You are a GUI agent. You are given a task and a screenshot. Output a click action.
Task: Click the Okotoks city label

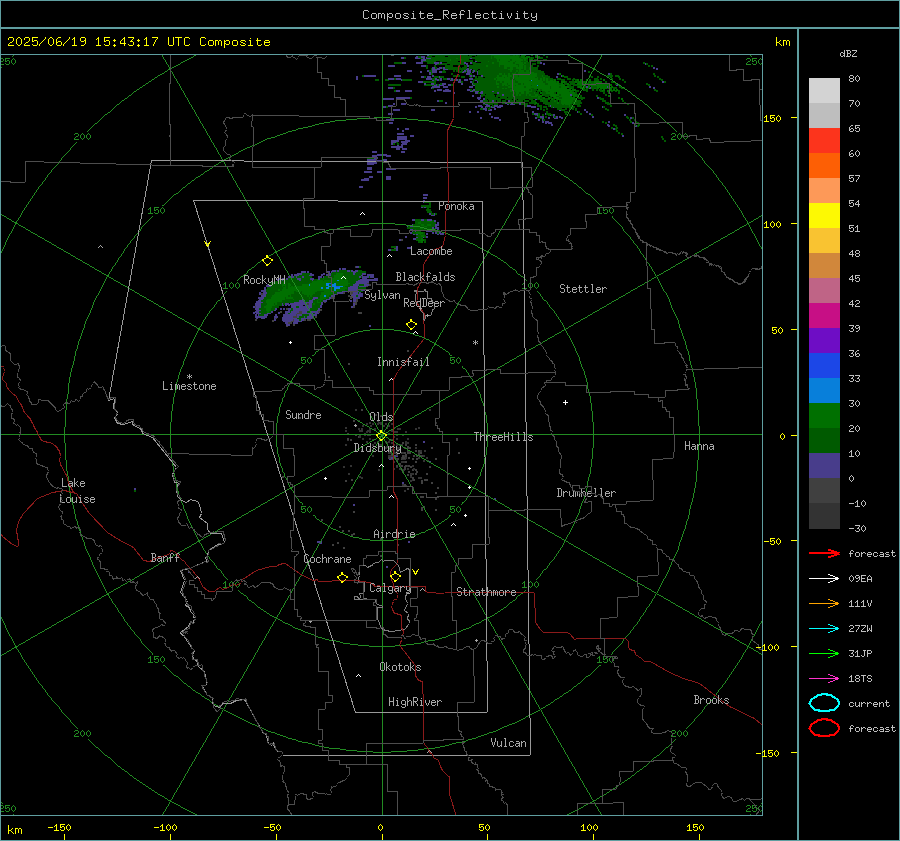point(400,667)
